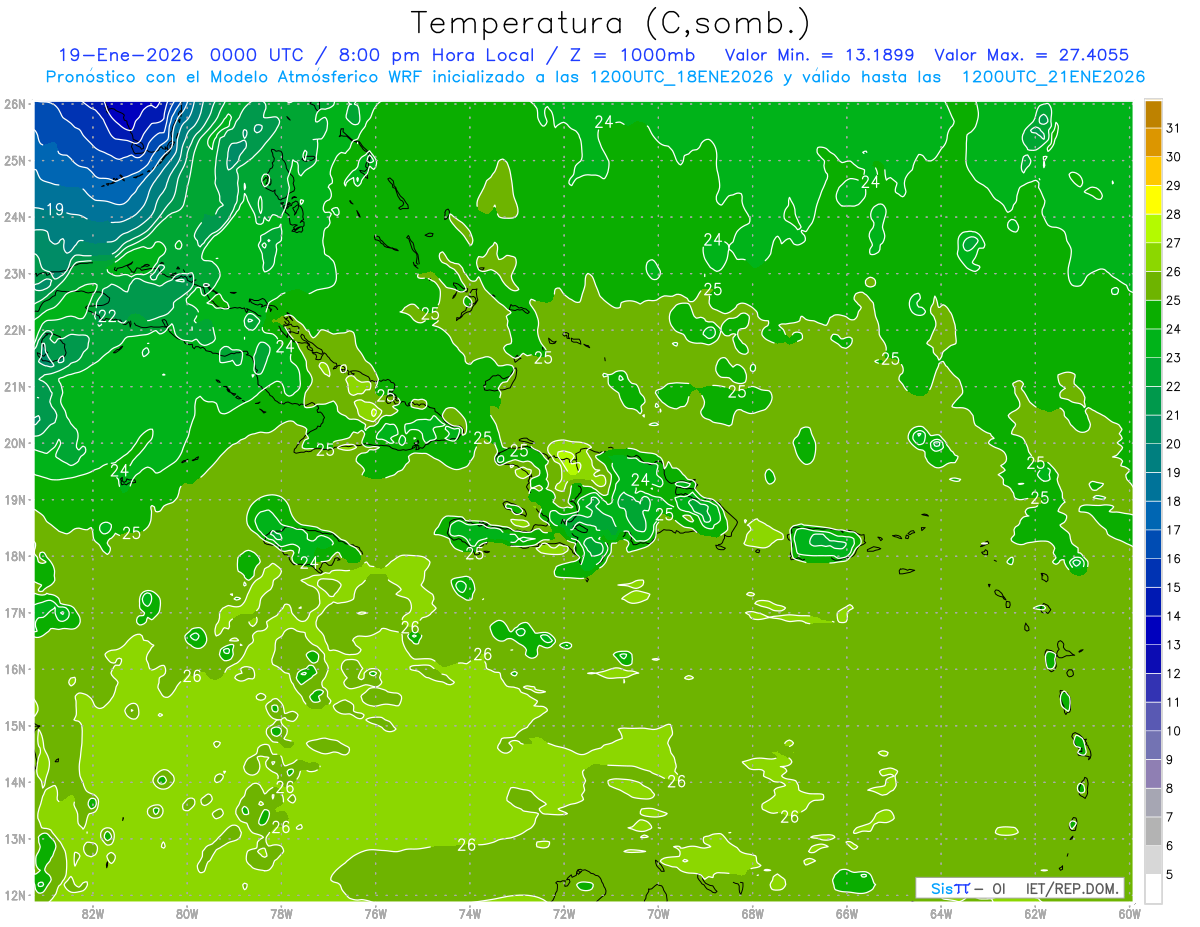
Task: Click the '12N' latitude label
Action: coord(14,895)
